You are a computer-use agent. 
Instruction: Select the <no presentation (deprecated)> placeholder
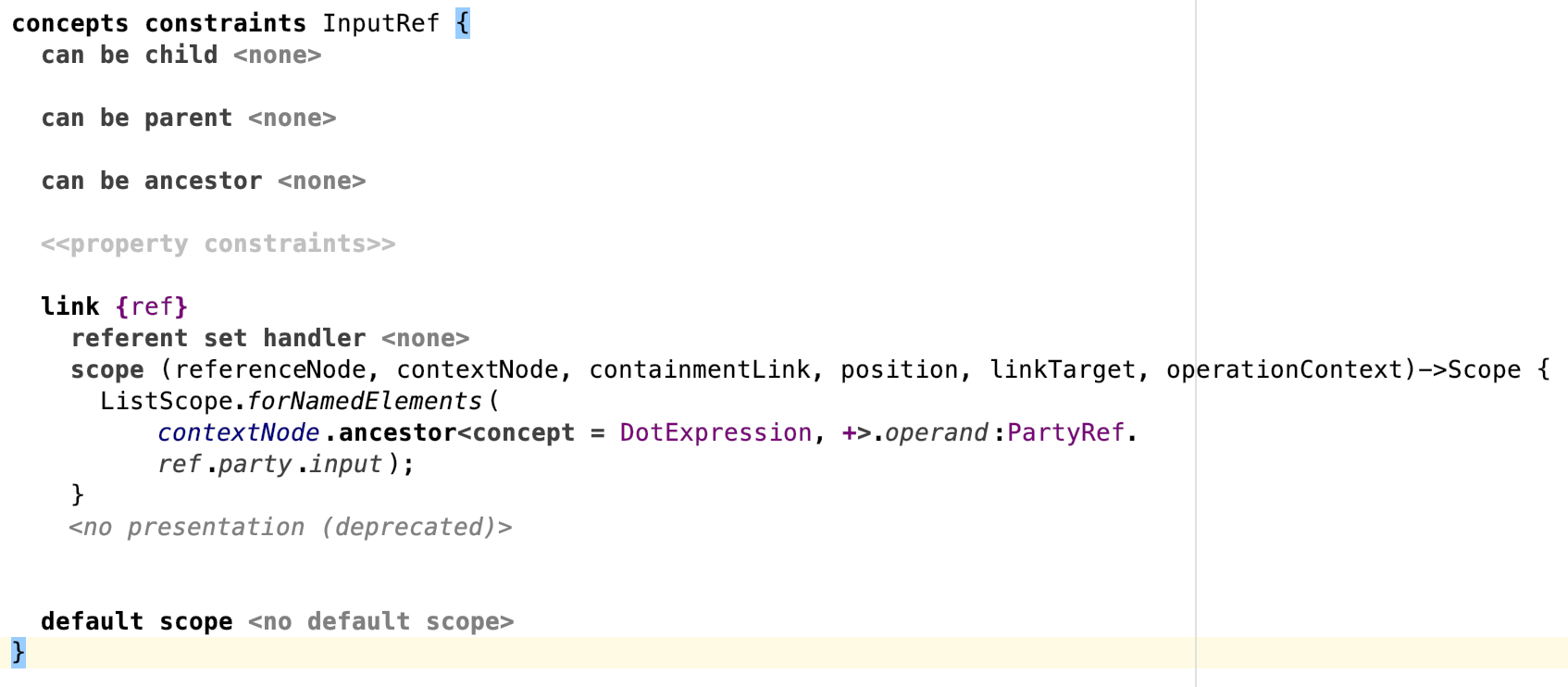290,528
